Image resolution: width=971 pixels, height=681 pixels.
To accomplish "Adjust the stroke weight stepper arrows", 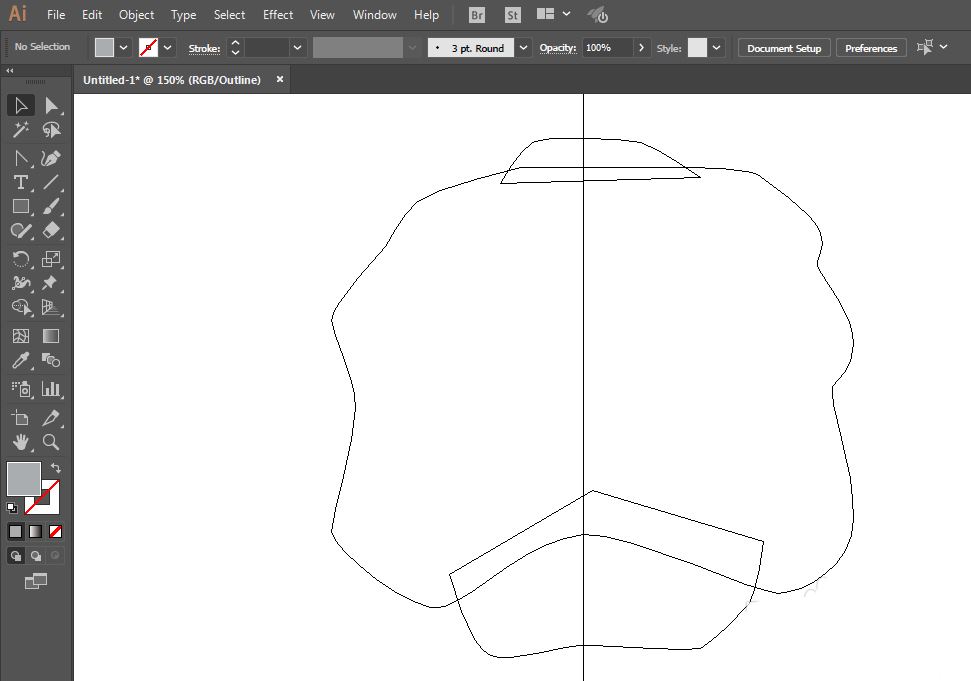I will tap(235, 48).
